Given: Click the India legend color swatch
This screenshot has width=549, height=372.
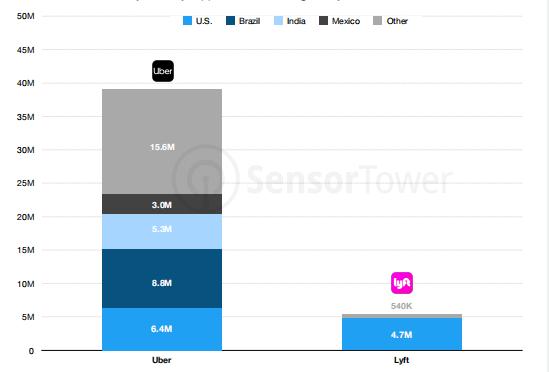Looking at the screenshot, I should click(x=278, y=21).
